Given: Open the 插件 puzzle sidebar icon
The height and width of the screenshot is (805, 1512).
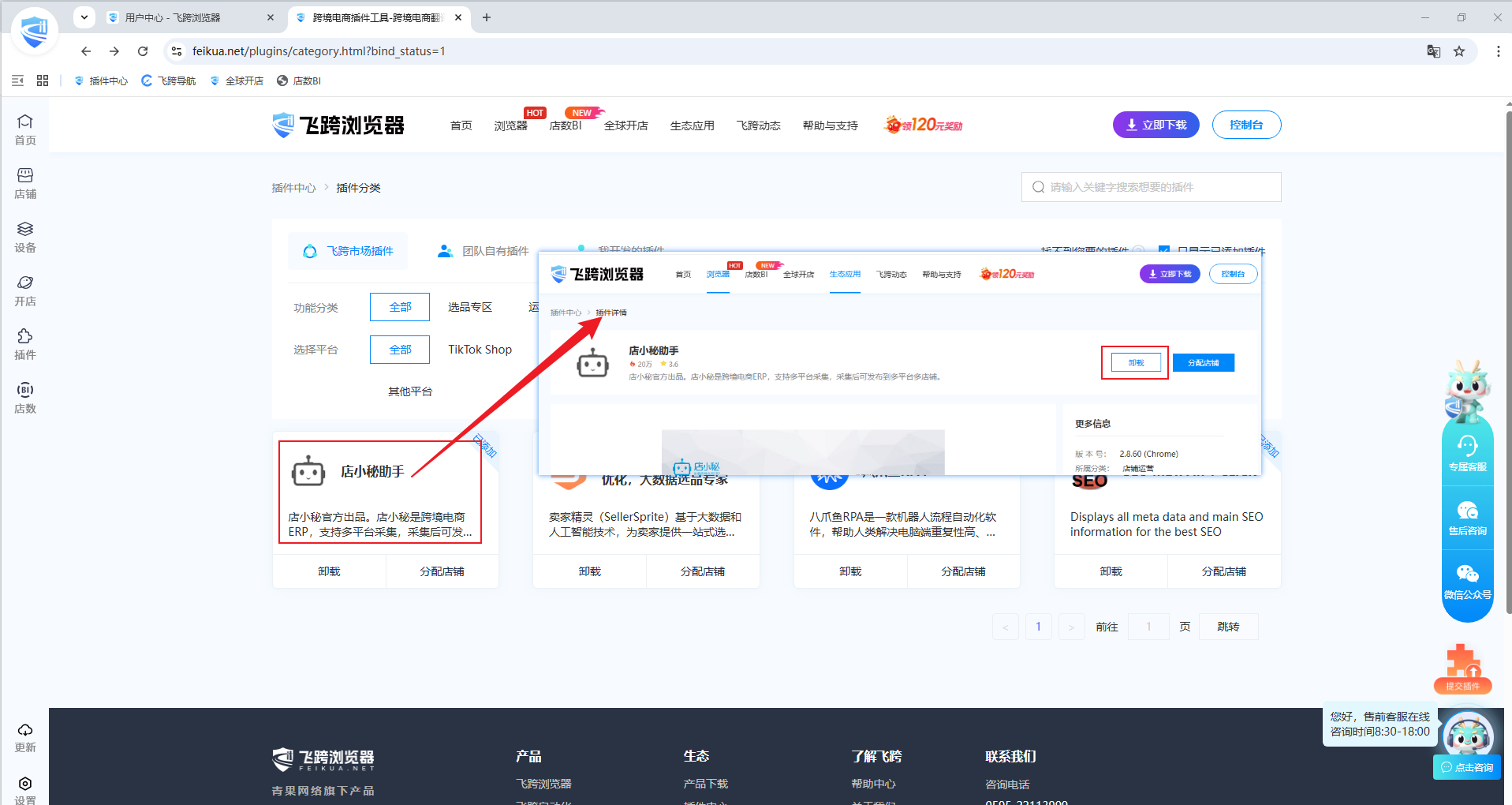Looking at the screenshot, I should pyautogui.click(x=25, y=344).
